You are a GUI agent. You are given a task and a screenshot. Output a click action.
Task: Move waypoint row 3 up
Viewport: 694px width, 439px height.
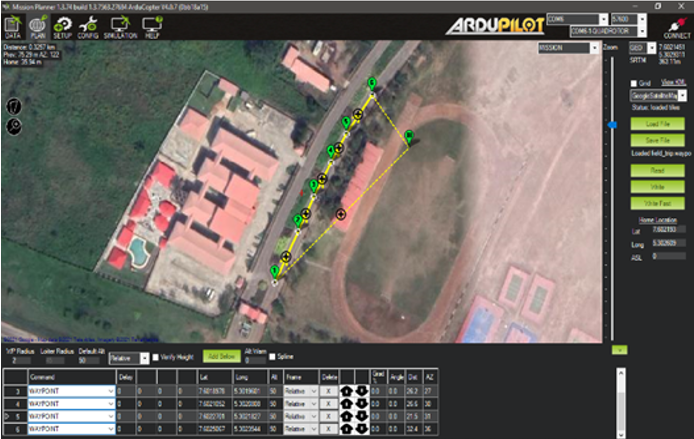[347, 391]
